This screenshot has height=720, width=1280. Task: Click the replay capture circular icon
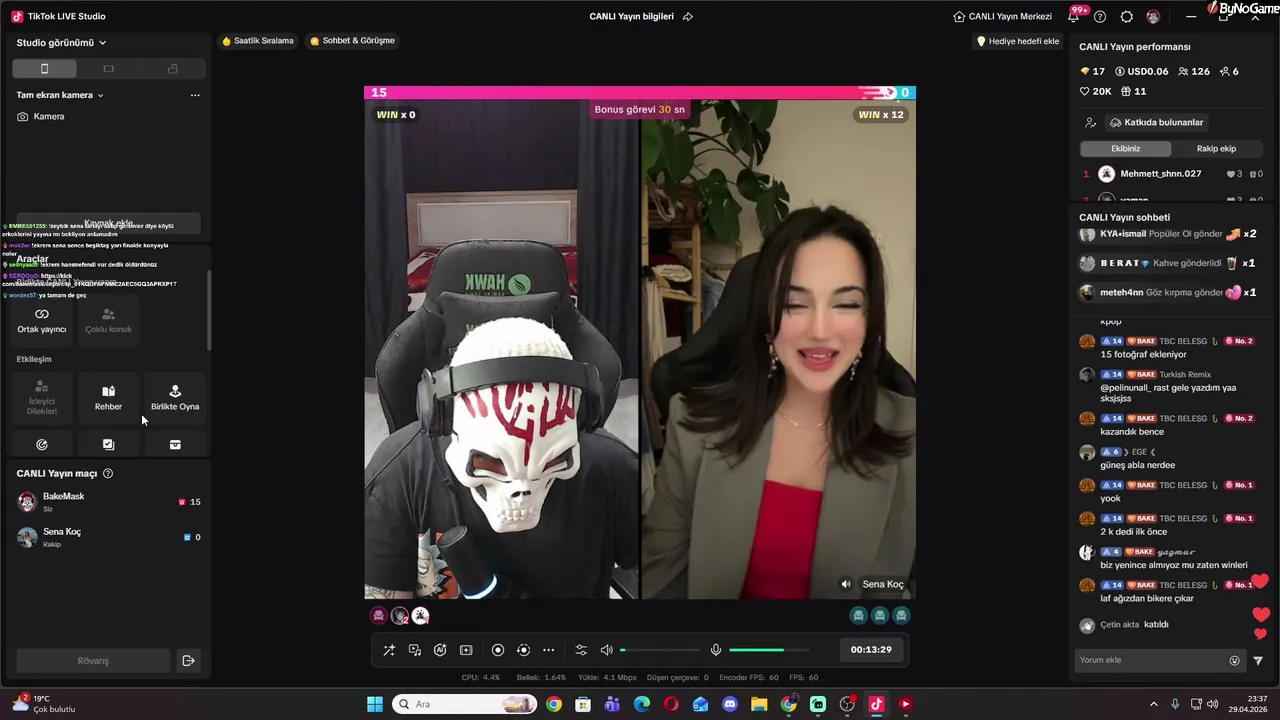tap(523, 650)
